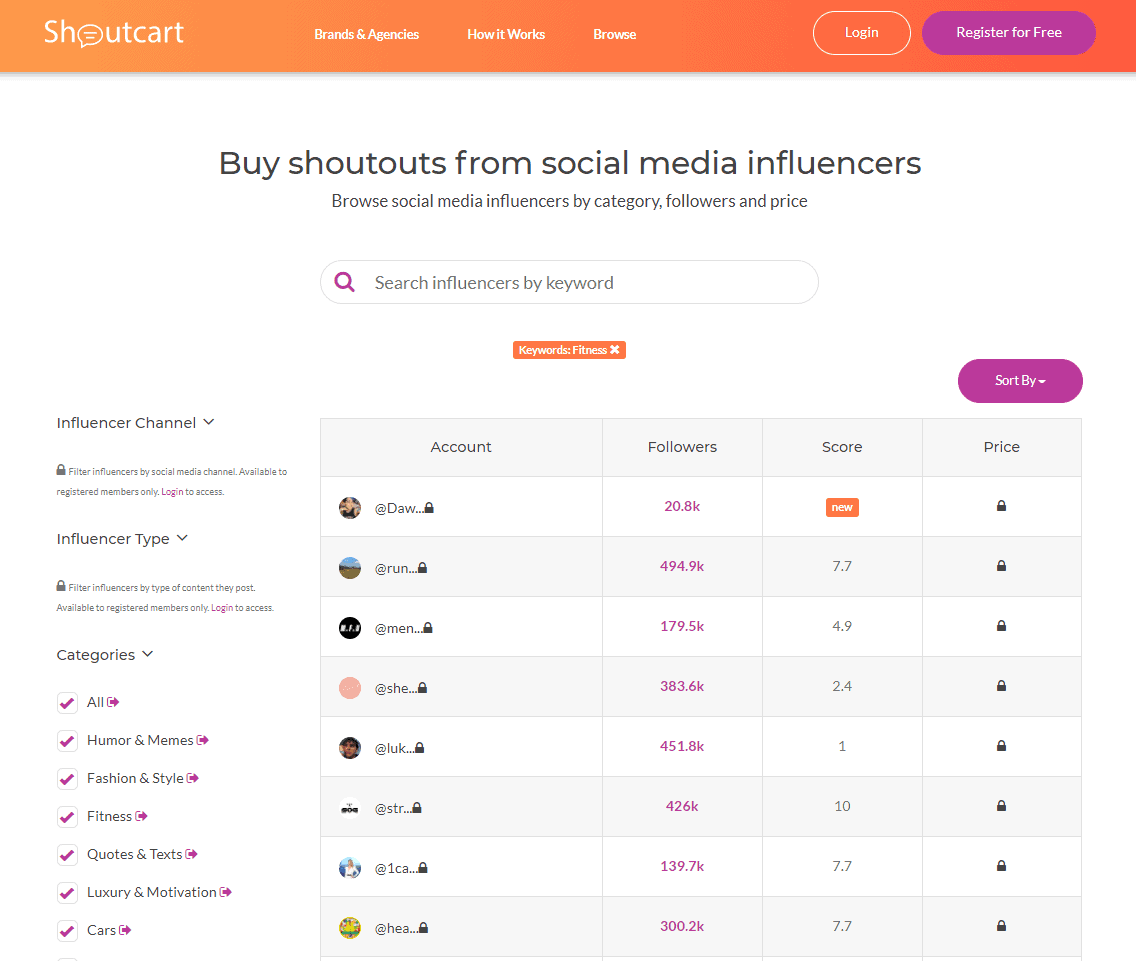The width and height of the screenshot is (1136, 961).
Task: Click the price lock icon for @she...
Action: coord(1001,686)
